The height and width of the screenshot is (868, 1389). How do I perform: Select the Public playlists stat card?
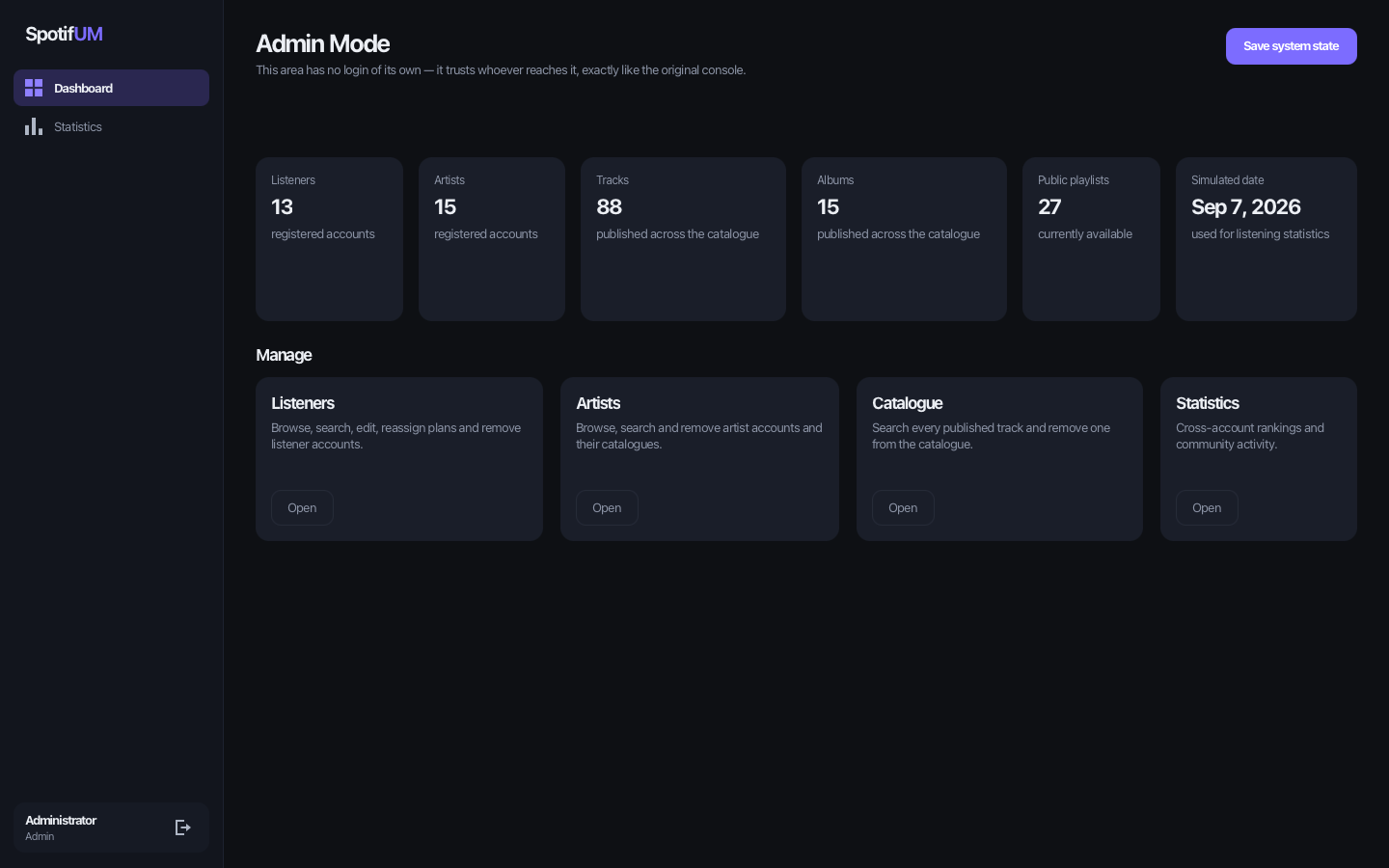pos(1091,239)
